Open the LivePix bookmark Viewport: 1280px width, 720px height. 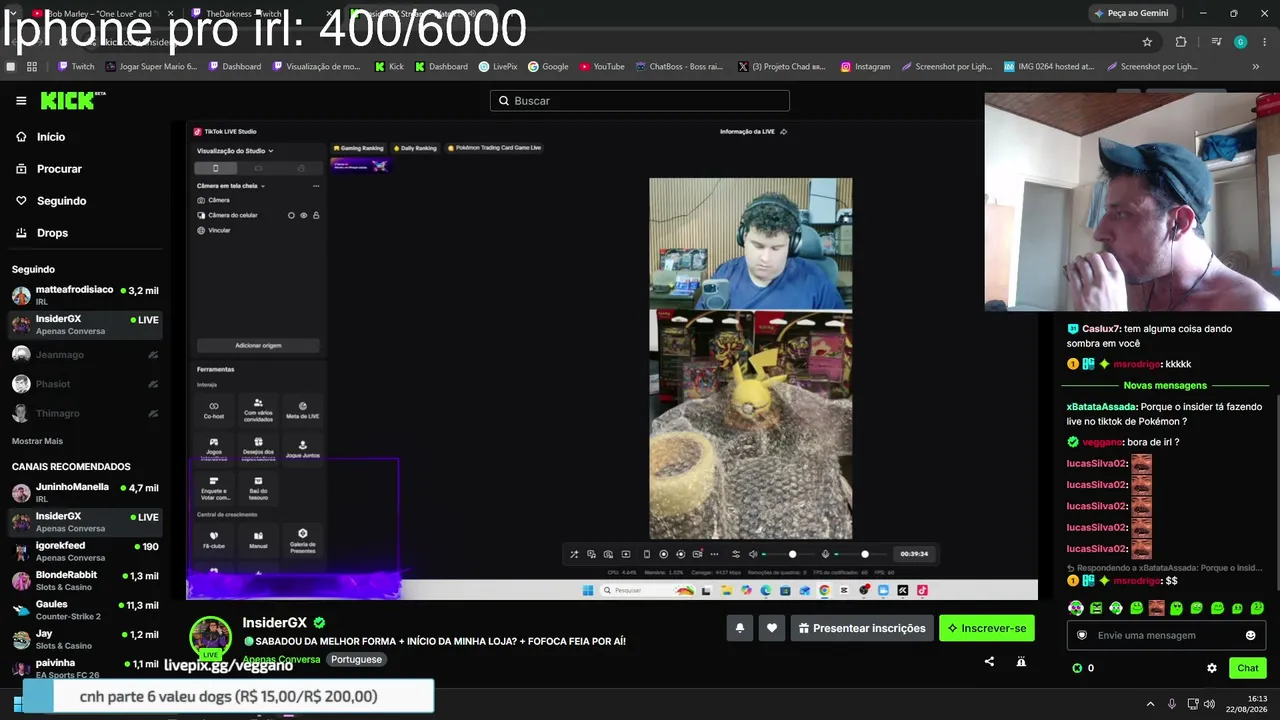tap(498, 67)
